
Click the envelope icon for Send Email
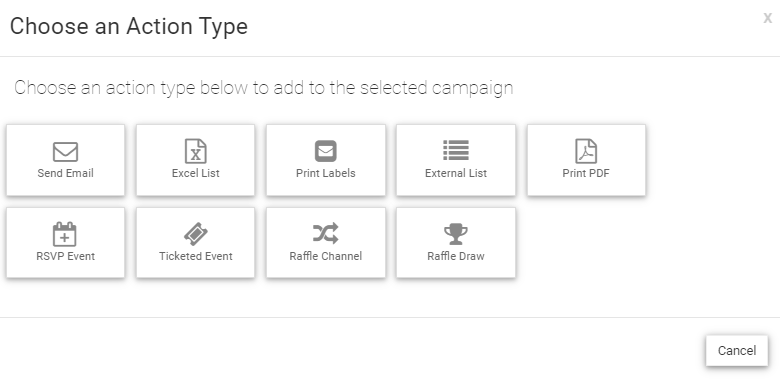click(65, 152)
